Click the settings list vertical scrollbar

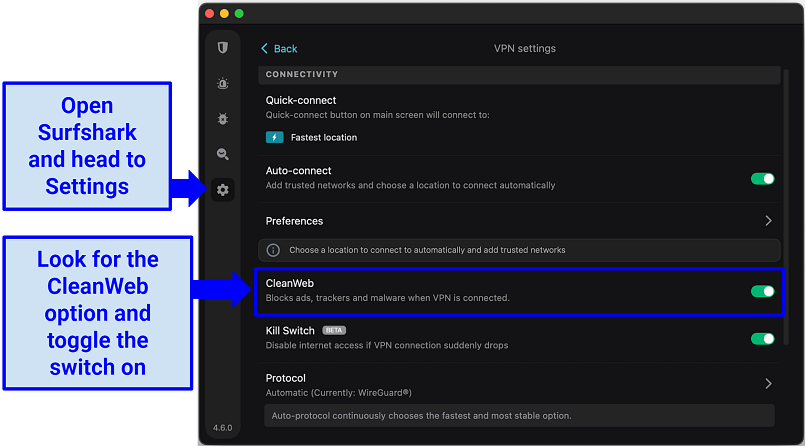pyautogui.click(x=785, y=206)
